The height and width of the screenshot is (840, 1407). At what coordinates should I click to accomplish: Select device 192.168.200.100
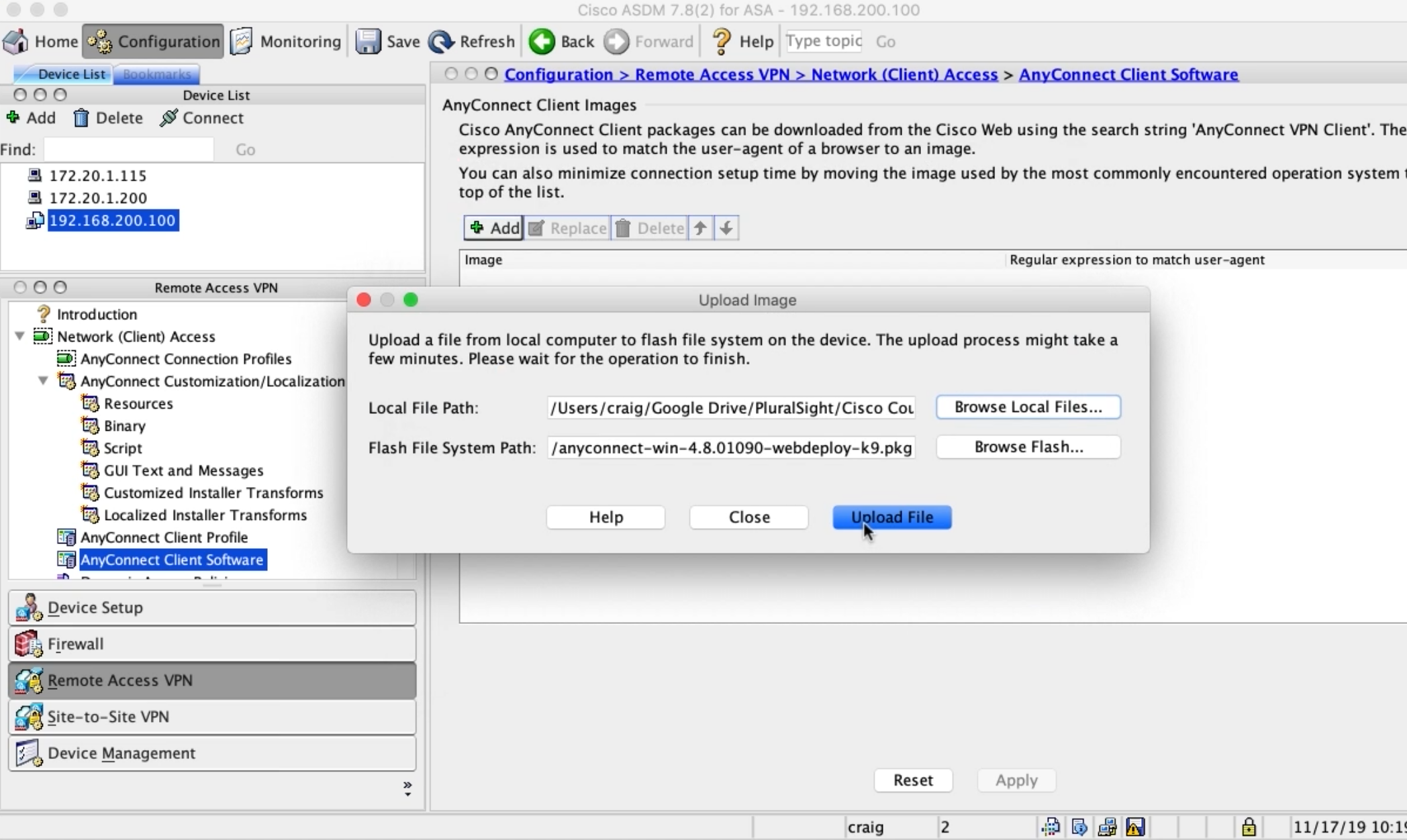tap(113, 220)
